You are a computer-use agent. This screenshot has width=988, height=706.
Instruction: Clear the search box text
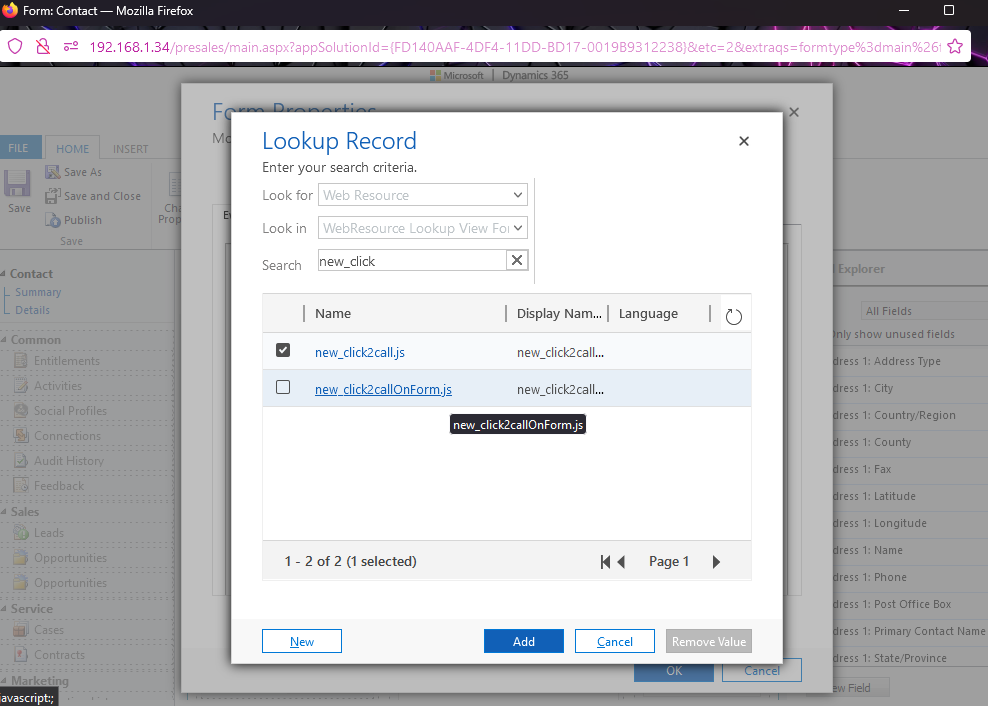(517, 261)
